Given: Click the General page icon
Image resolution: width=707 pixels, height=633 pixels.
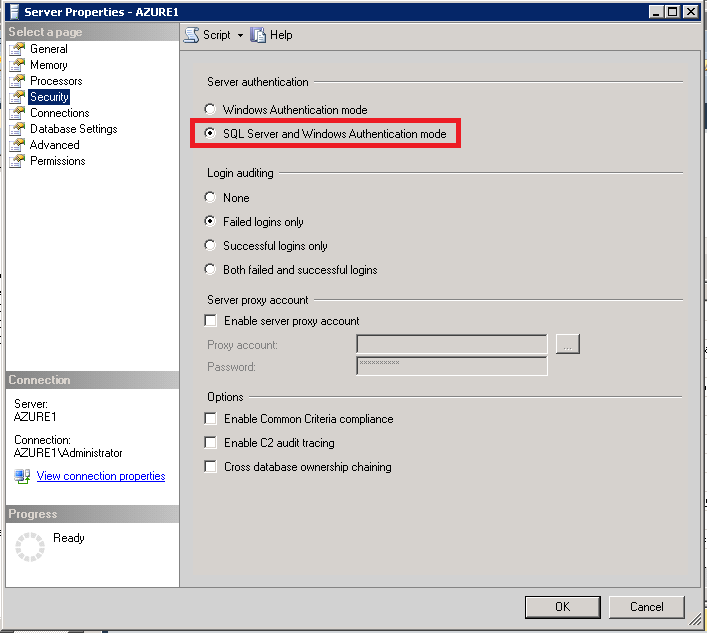Looking at the screenshot, I should (x=17, y=49).
